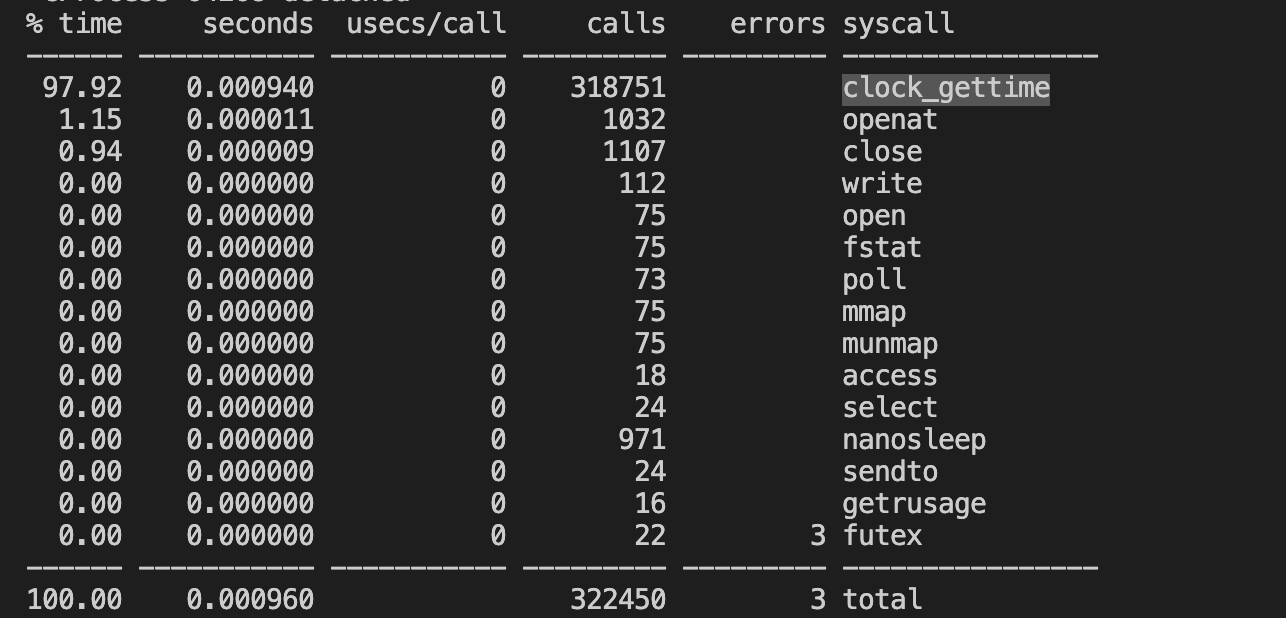Click the 'usecs/call' column header
The height and width of the screenshot is (618, 1286).
426,24
